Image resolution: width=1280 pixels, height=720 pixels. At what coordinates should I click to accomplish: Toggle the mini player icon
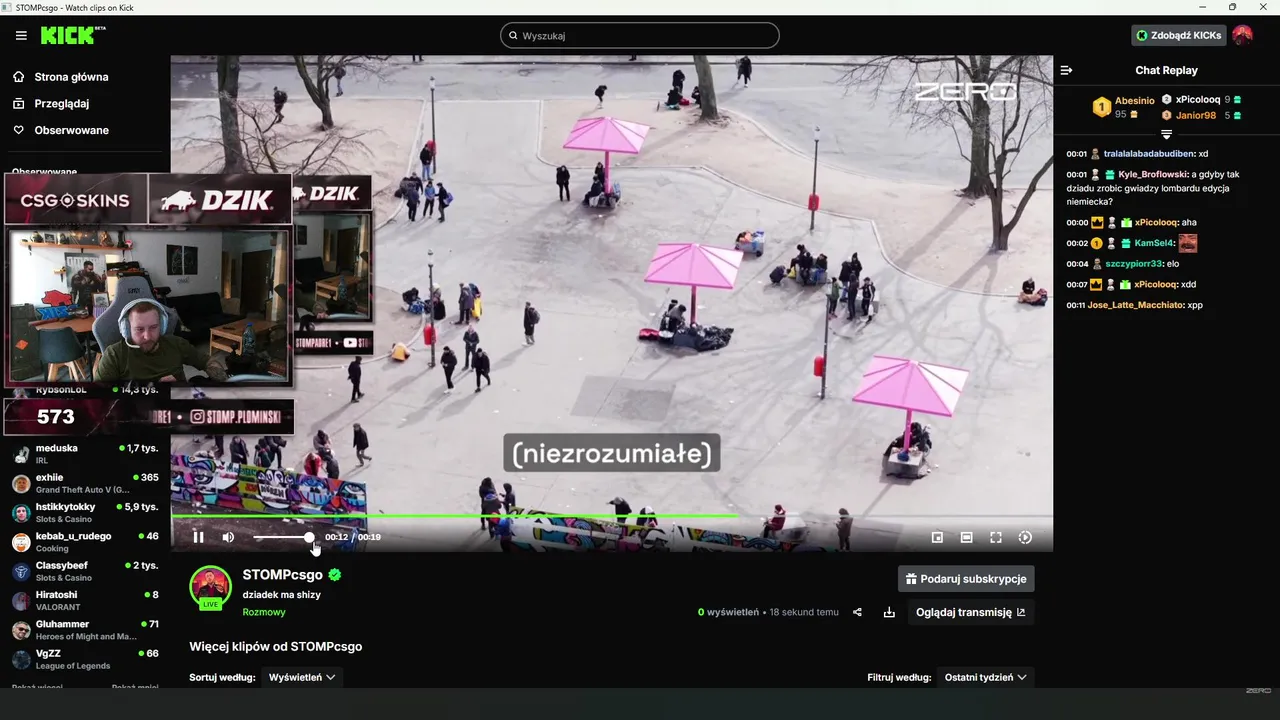[x=937, y=537]
